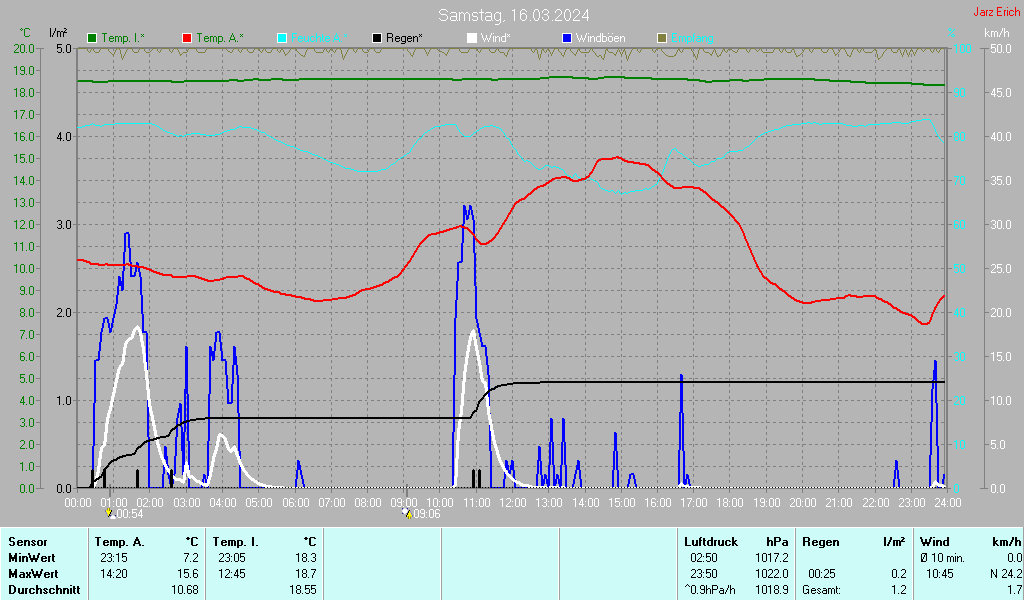Click the 12:00 time axis label
This screenshot has height=600, width=1024.
coord(513,501)
